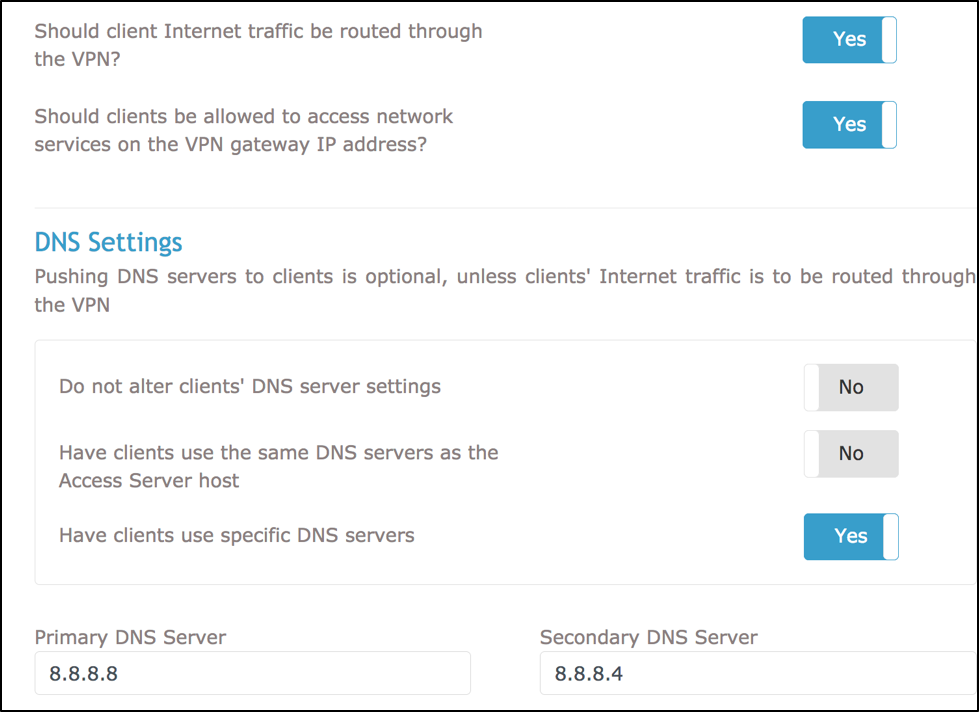Viewport: 979px width, 712px height.
Task: Focus the Secondary DNS Server field with 8.8.8.4
Action: tap(756, 674)
